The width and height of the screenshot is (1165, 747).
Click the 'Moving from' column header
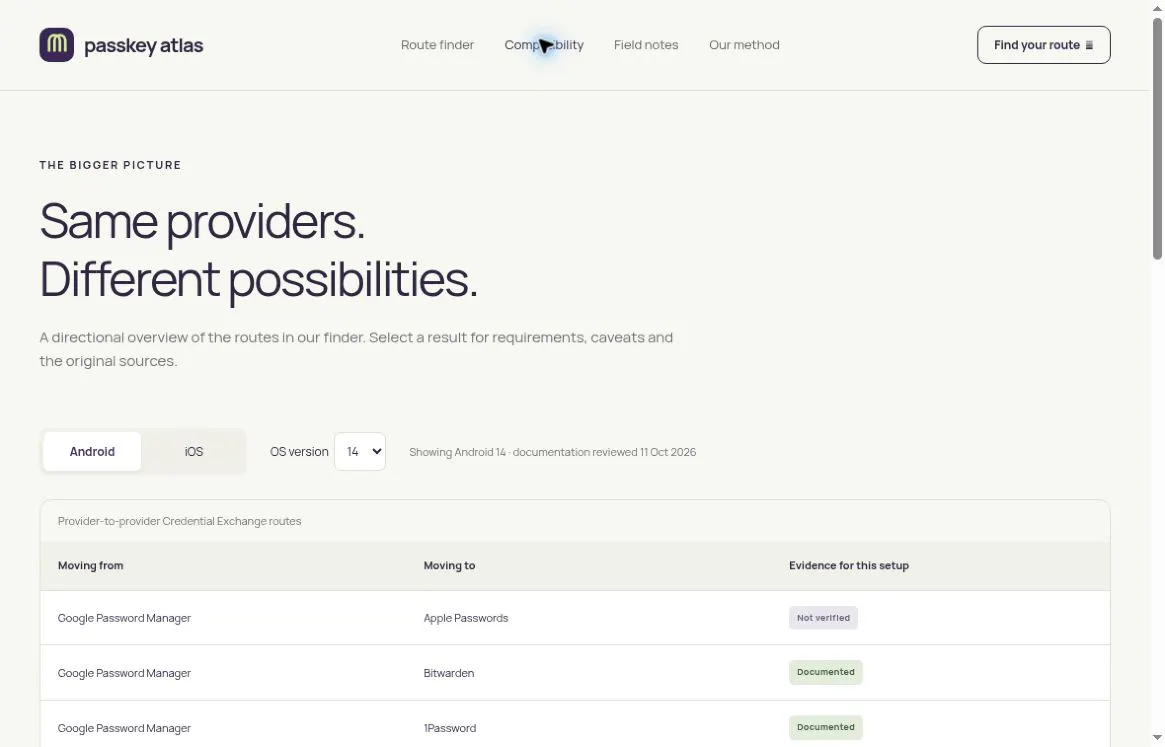[x=91, y=565]
